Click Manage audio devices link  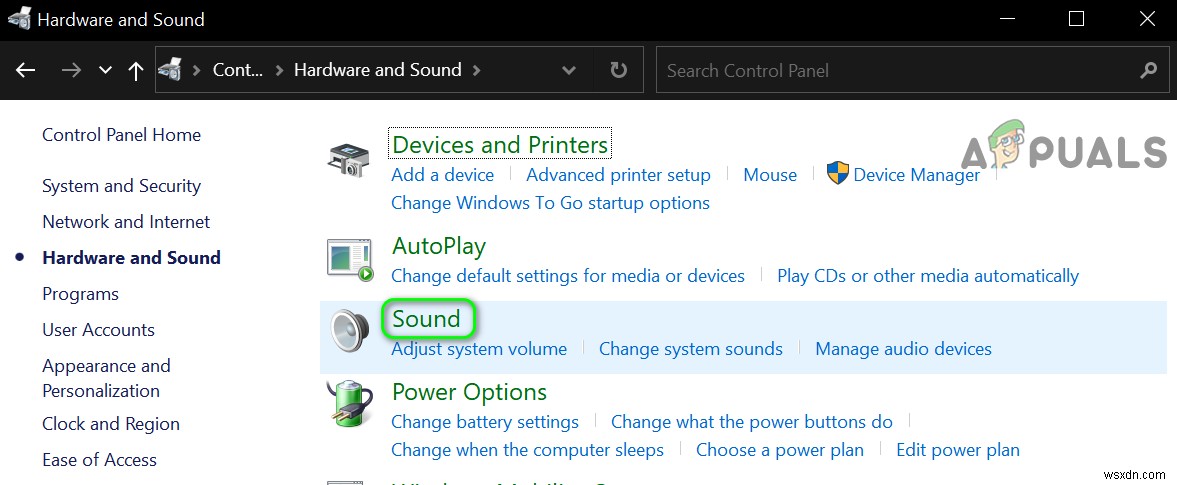tap(903, 349)
